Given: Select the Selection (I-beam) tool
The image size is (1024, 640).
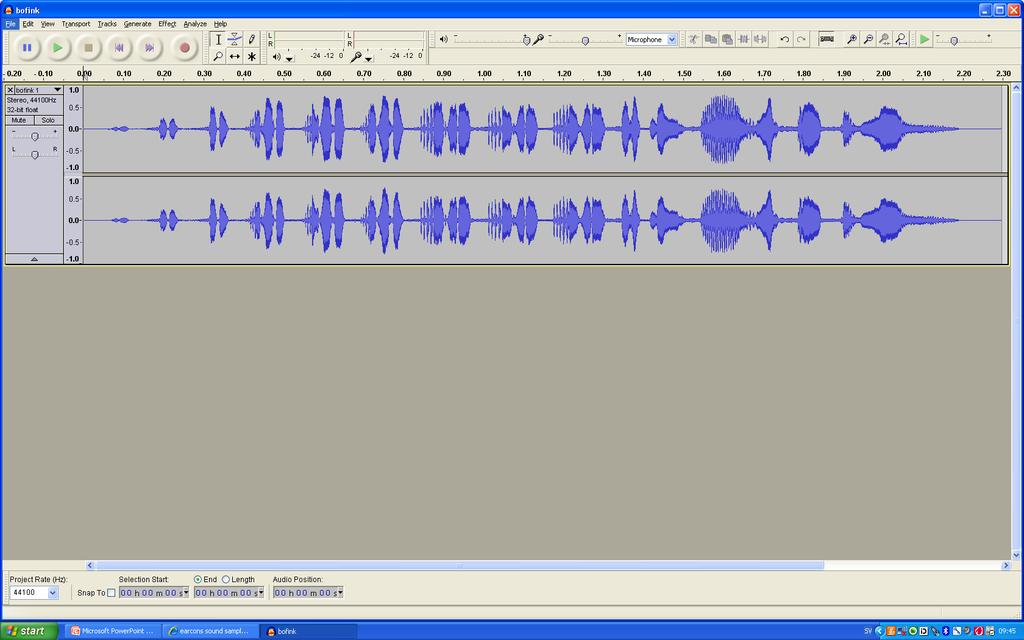Looking at the screenshot, I should [x=218, y=39].
